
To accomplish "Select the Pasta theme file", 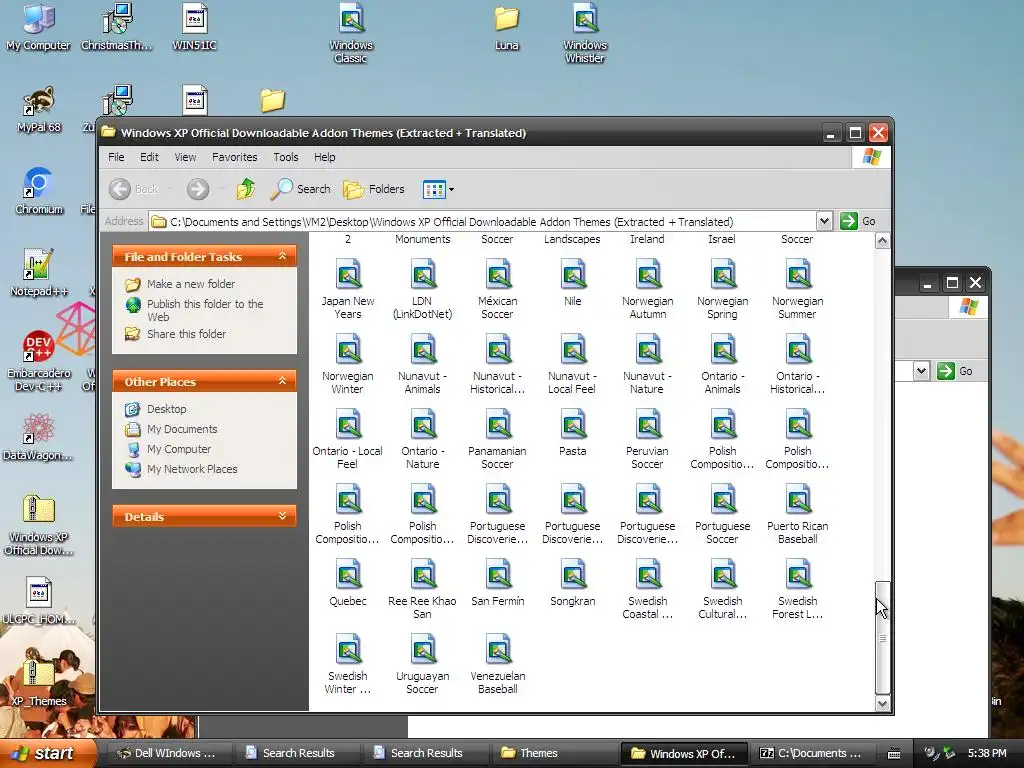I will (x=573, y=432).
